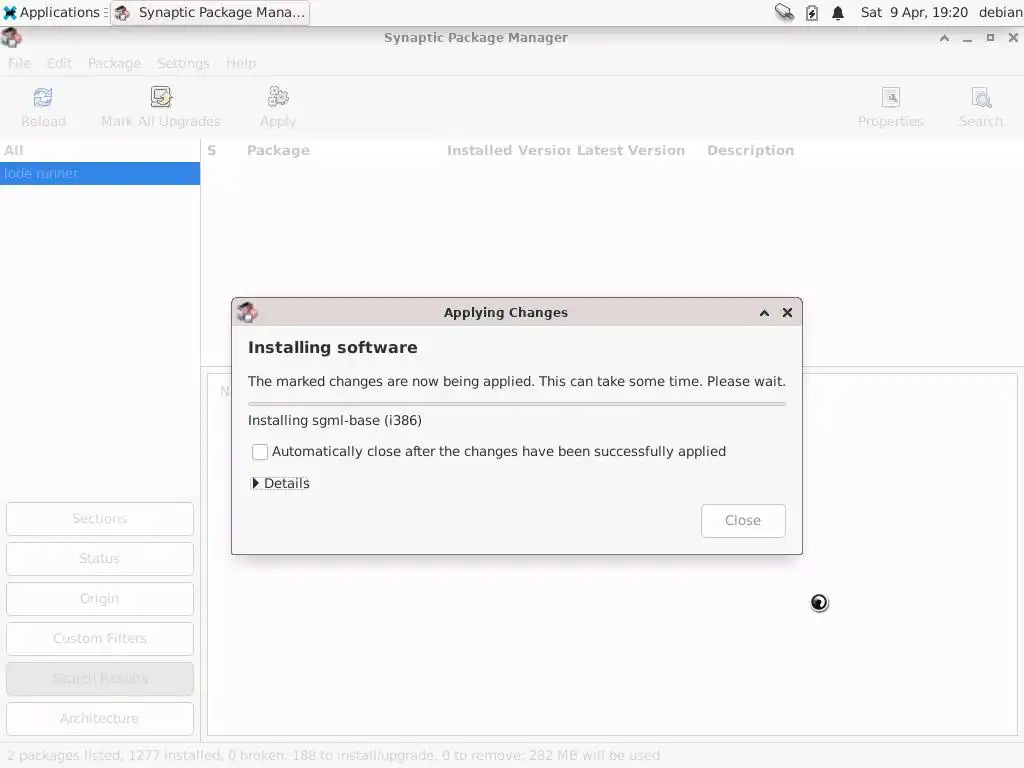Screen dimensions: 1024x768
Task: Close the Applying Changes dialog via X
Action: click(788, 313)
